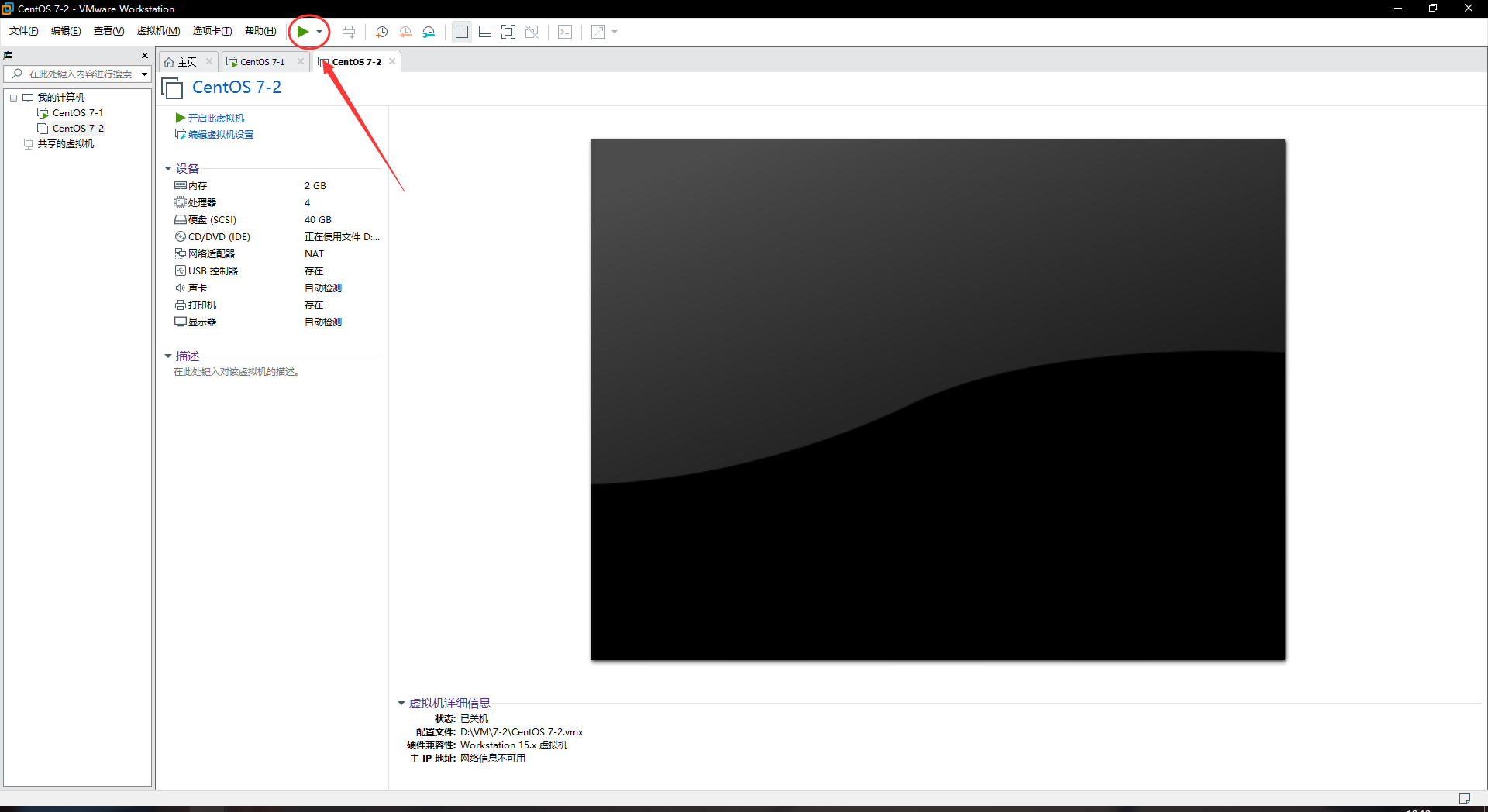1488x812 pixels.
Task: Select CentOS 7-2 in library tree
Action: pyautogui.click(x=77, y=129)
